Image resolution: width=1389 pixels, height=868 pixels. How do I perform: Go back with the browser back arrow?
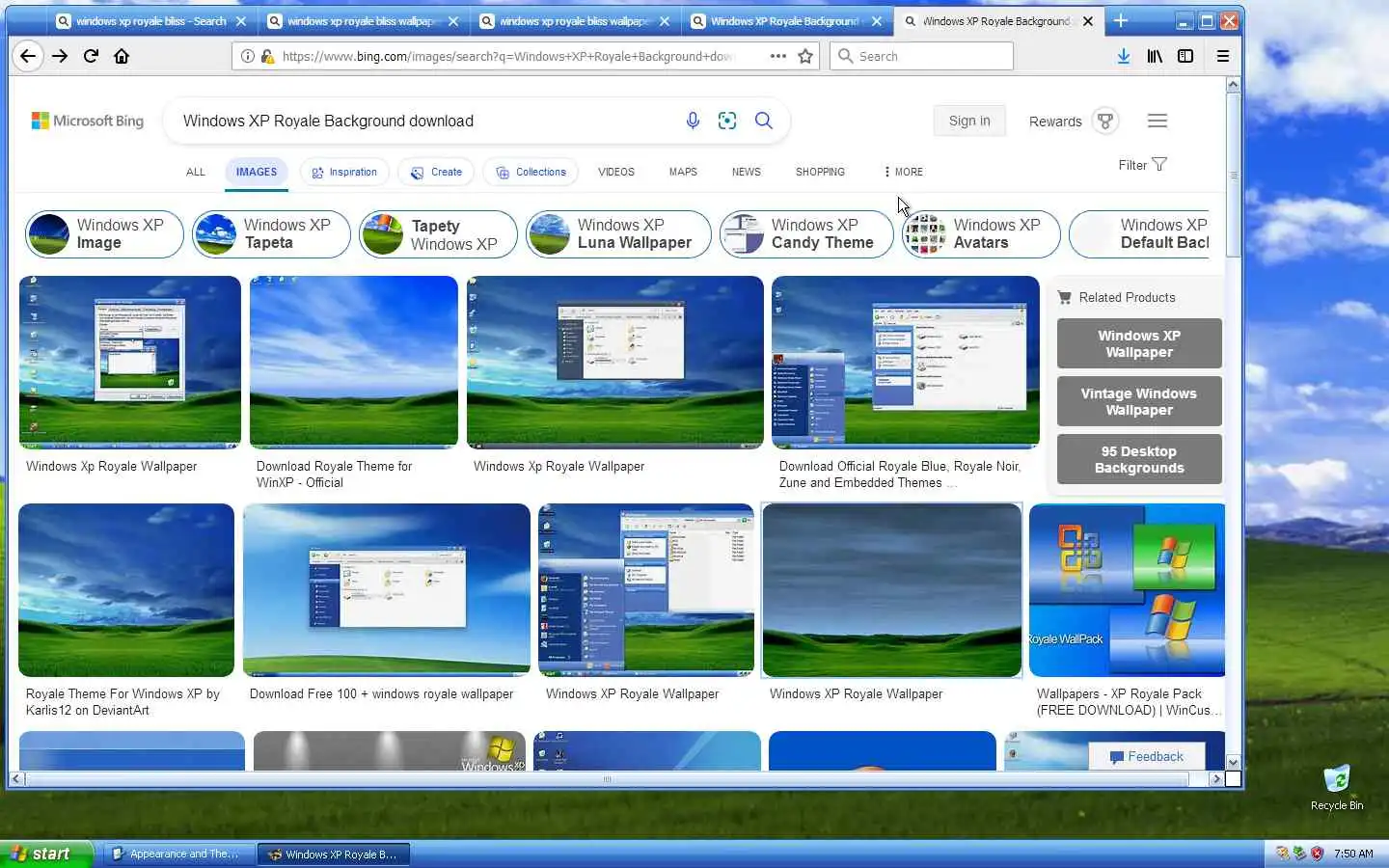click(x=28, y=56)
